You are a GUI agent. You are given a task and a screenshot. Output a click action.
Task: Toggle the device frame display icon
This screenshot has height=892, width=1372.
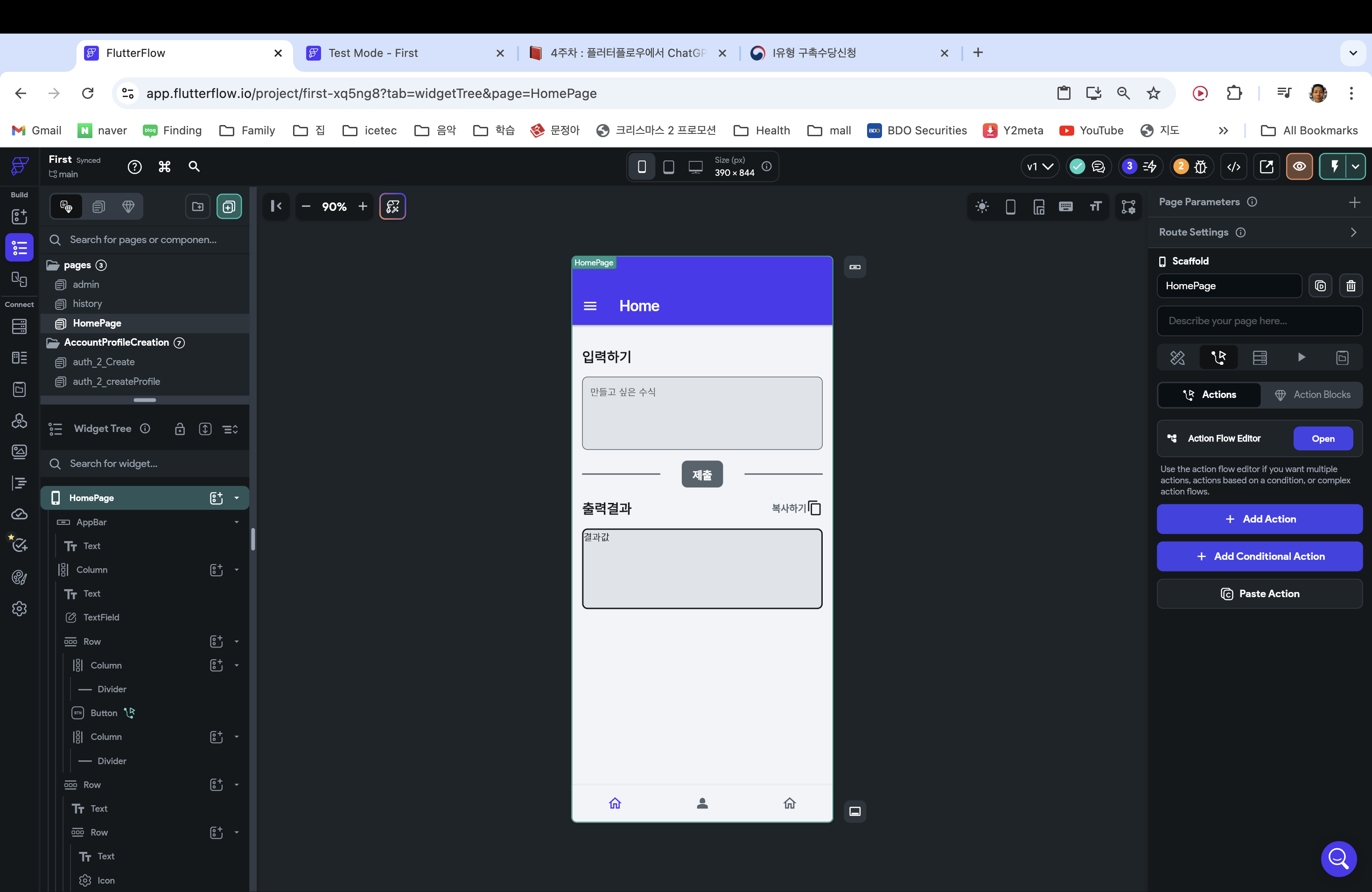point(1010,207)
